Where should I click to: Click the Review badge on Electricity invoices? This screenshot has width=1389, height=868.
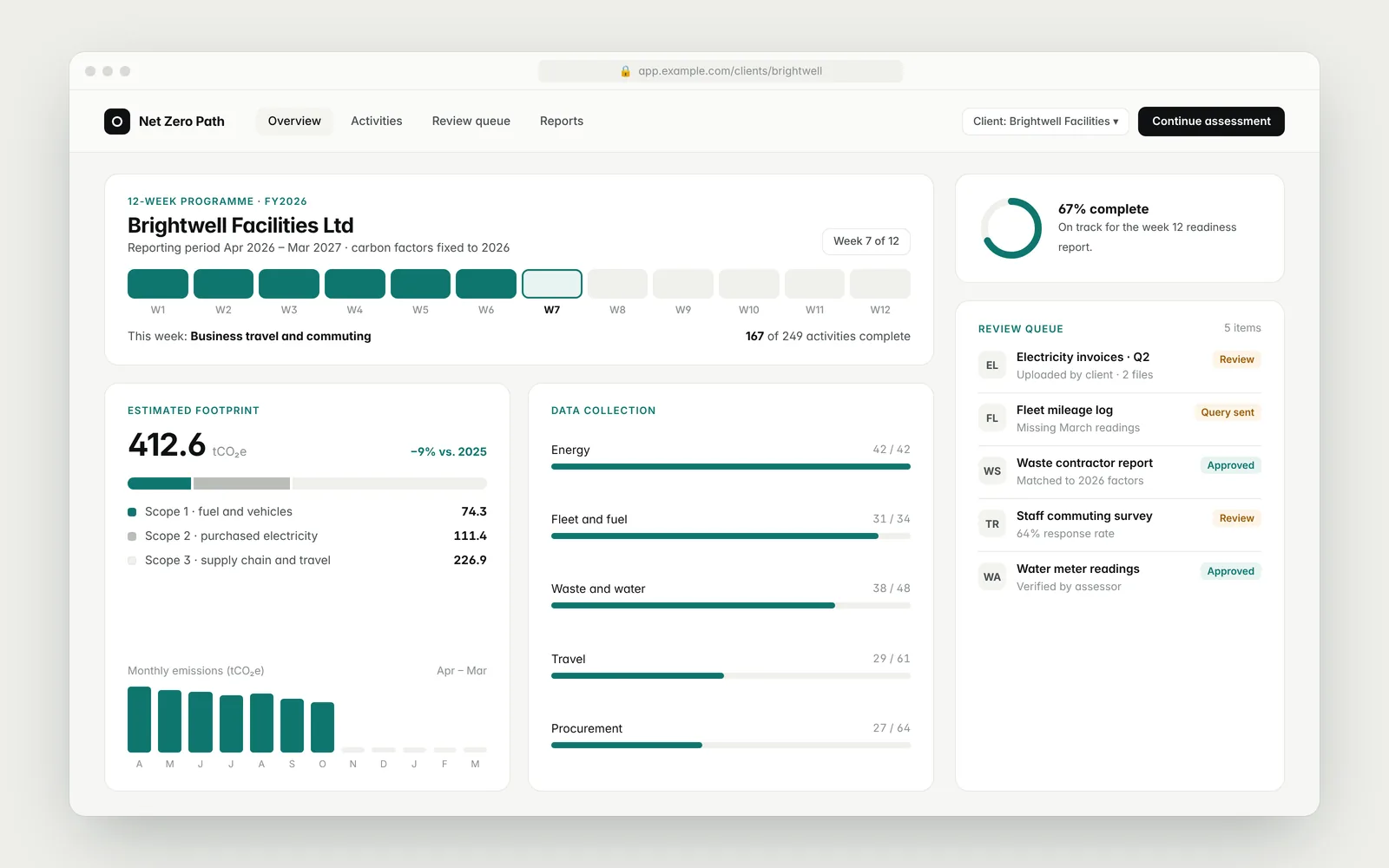tap(1236, 359)
